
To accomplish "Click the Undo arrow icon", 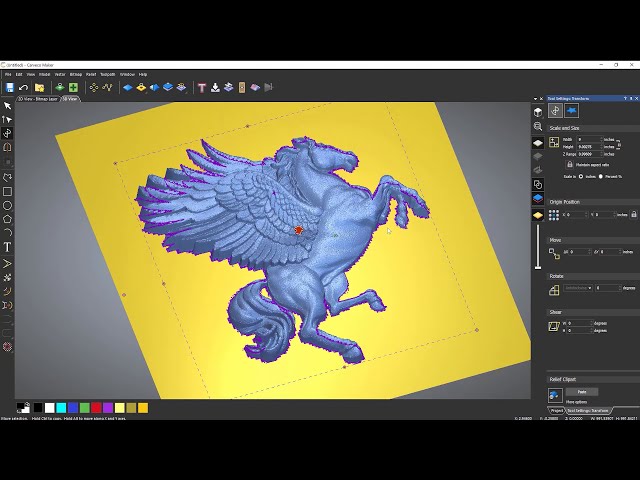I will point(24,87).
